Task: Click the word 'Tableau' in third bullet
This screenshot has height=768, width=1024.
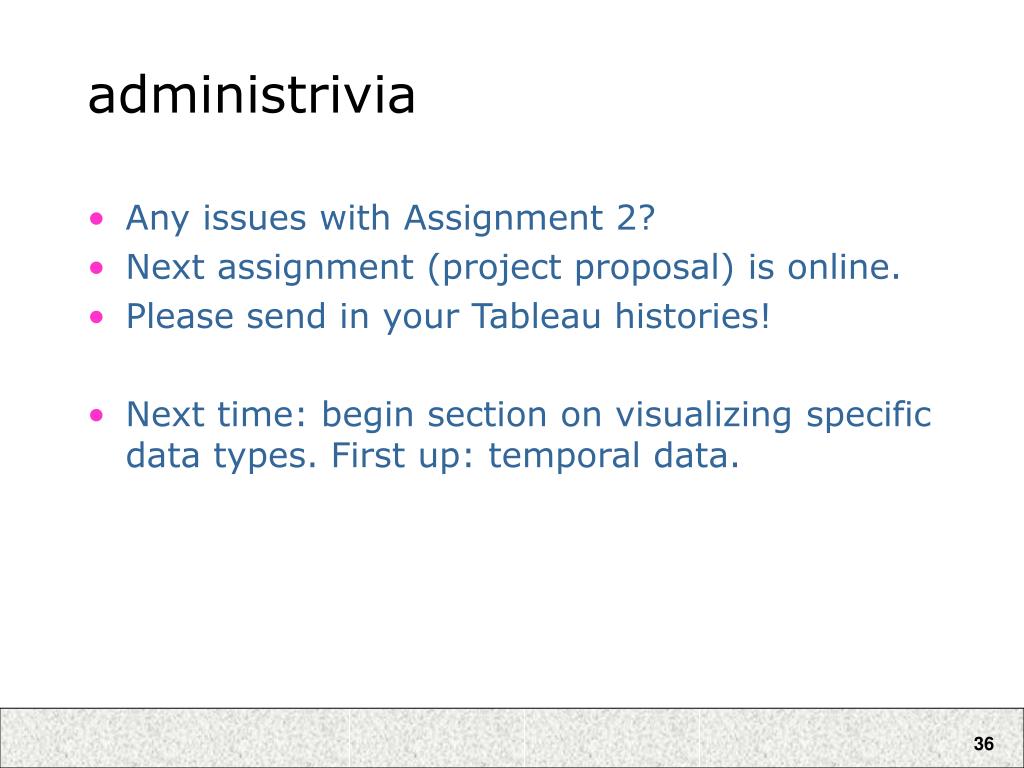Action: [x=536, y=316]
